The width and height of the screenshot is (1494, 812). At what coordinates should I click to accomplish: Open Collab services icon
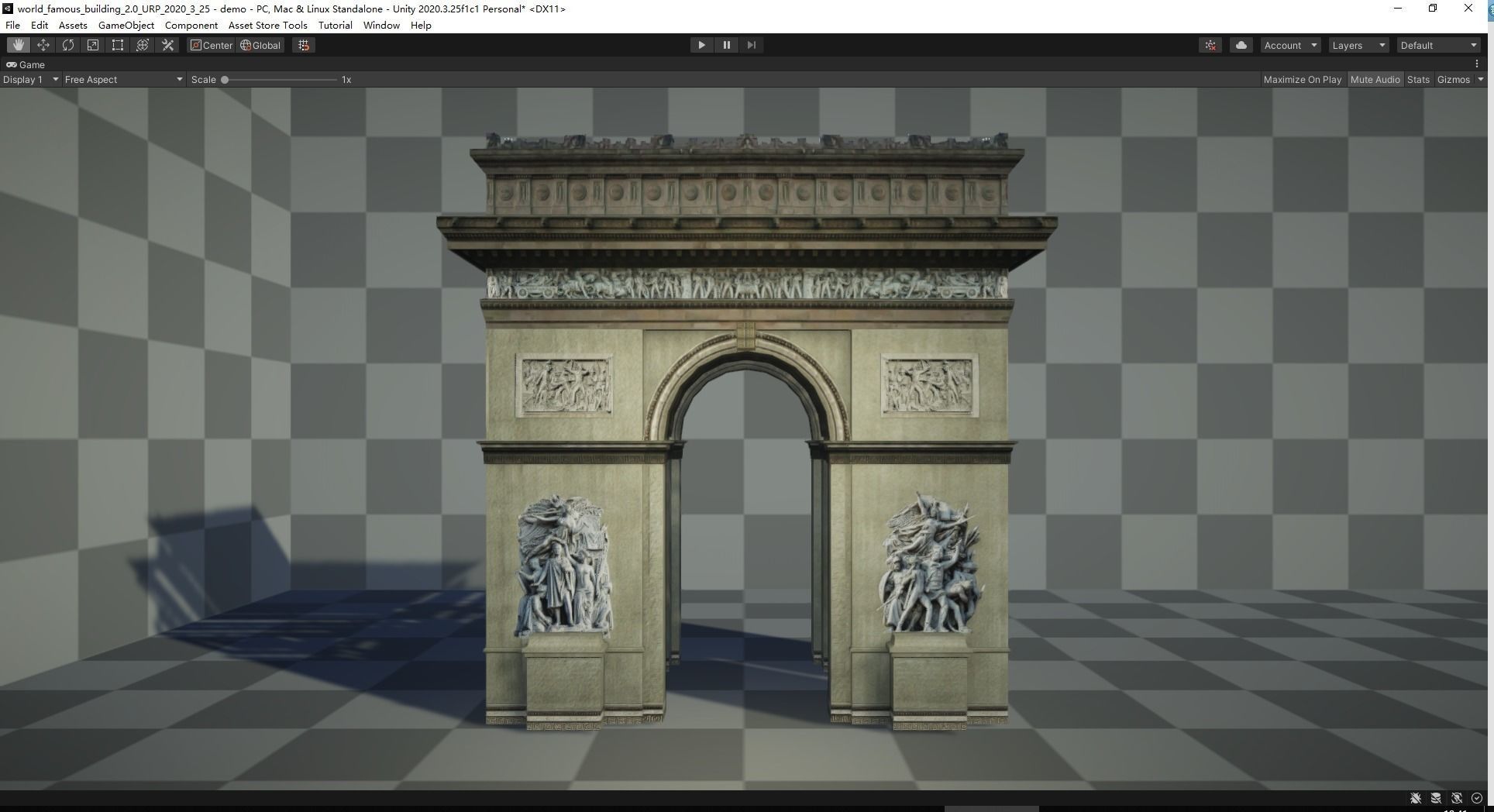(x=1210, y=45)
